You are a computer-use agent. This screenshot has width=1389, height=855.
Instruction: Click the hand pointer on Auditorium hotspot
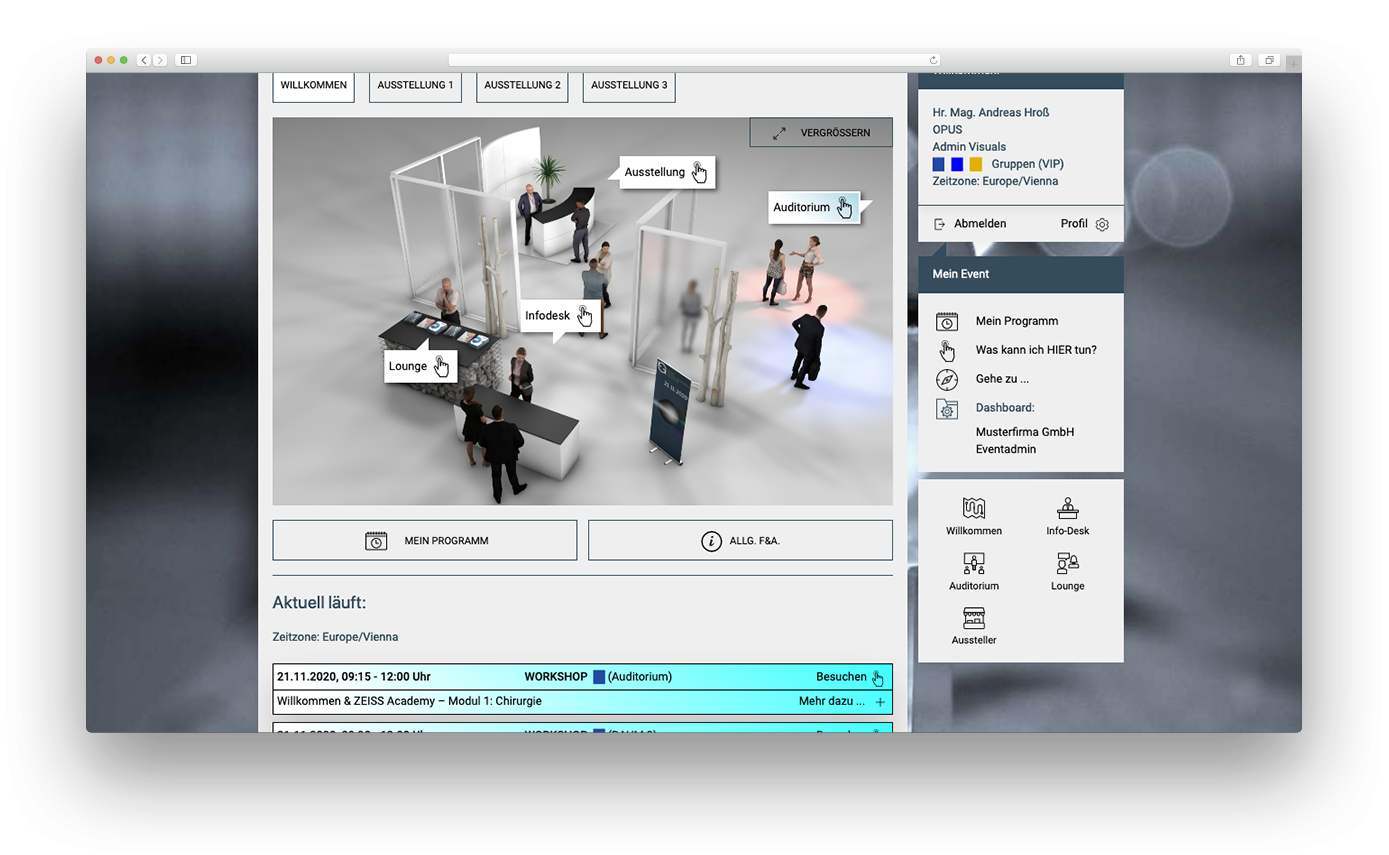pos(845,207)
